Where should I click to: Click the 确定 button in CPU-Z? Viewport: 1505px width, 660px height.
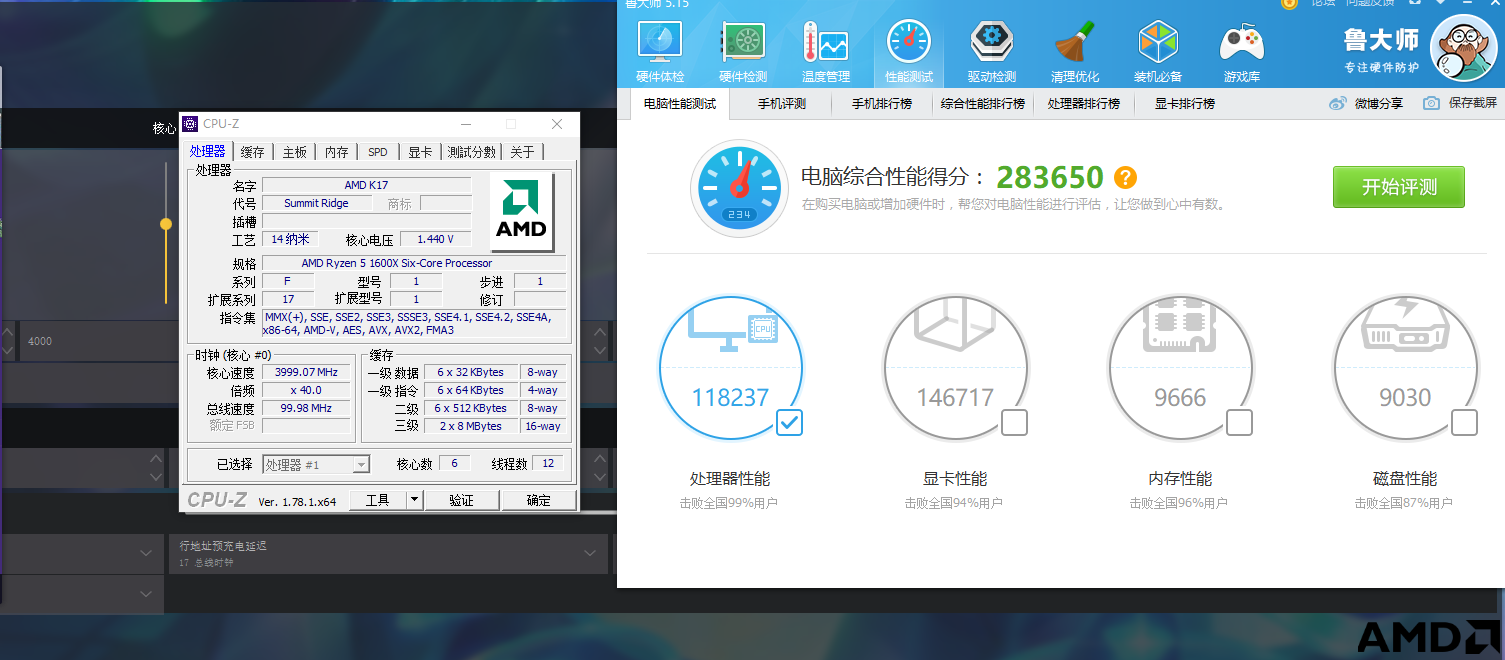[x=539, y=500]
